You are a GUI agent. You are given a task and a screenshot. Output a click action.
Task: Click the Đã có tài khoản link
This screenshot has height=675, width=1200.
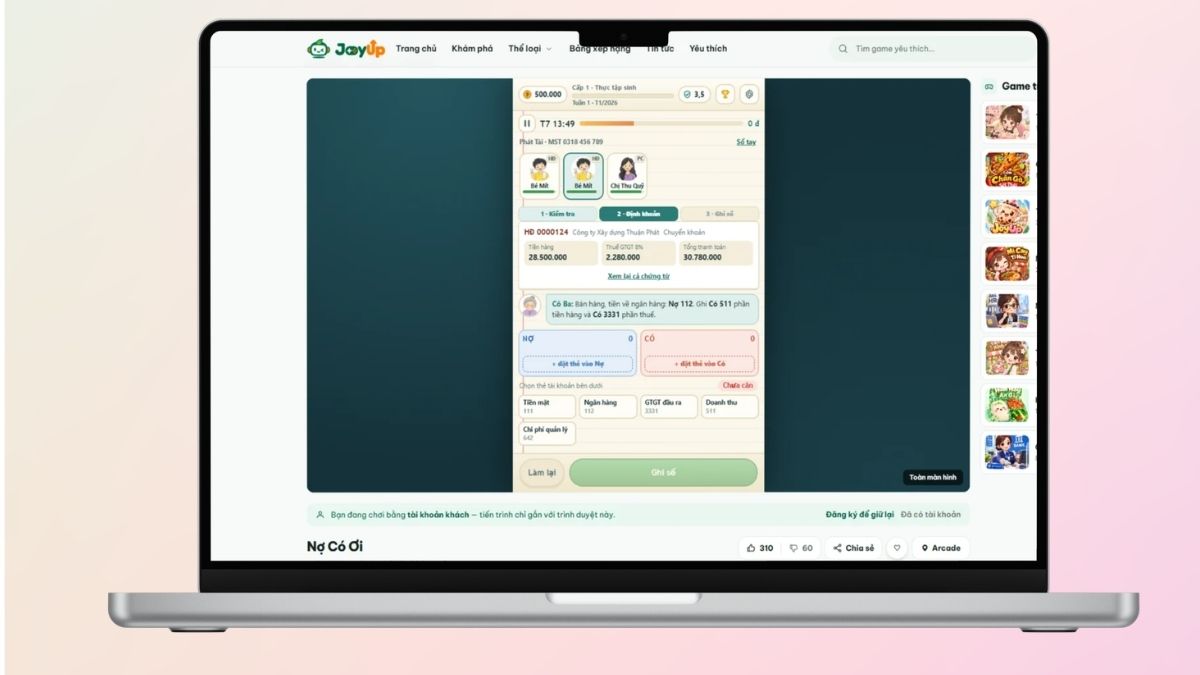coord(931,515)
